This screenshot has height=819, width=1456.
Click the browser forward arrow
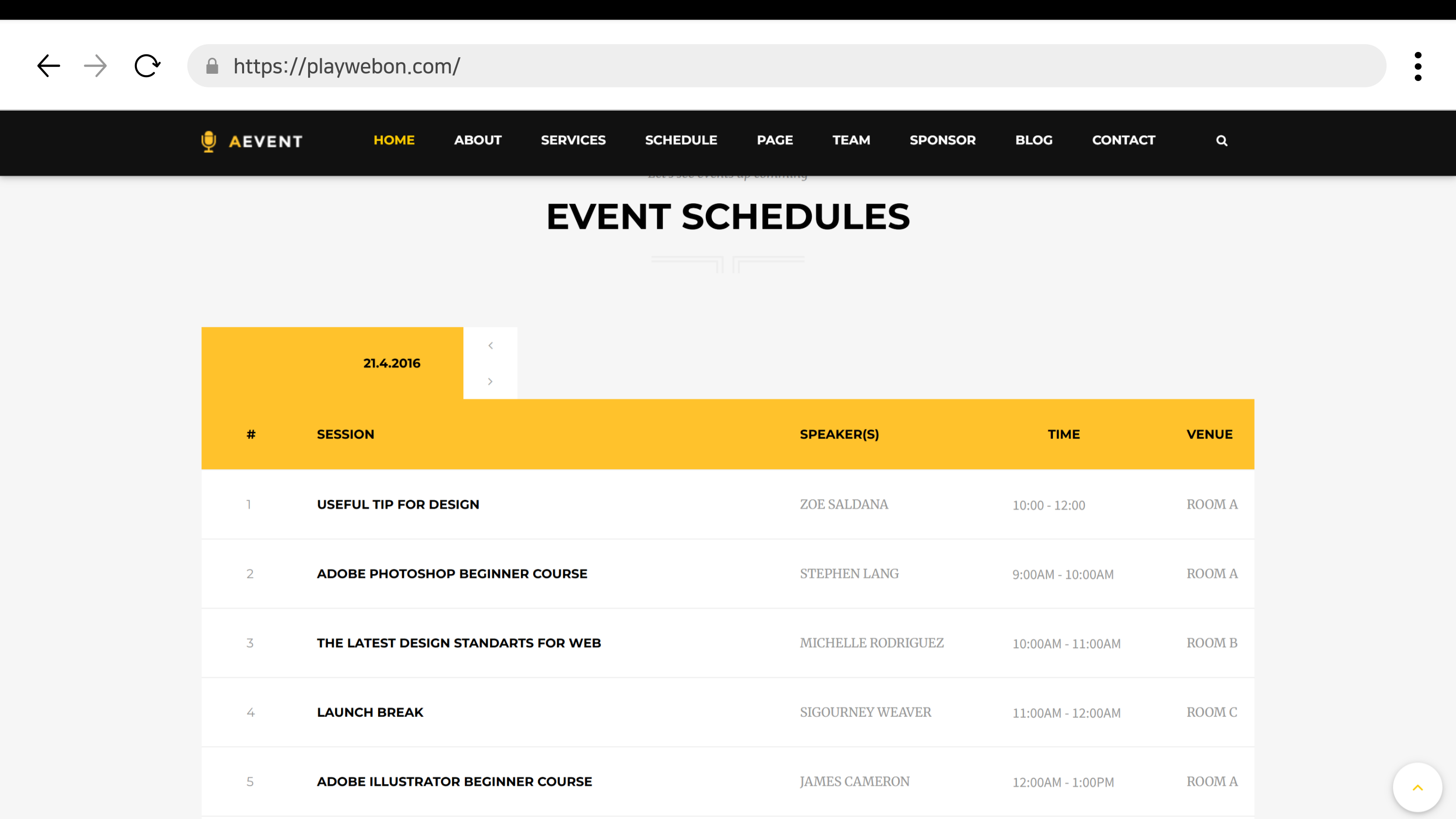pyautogui.click(x=95, y=66)
